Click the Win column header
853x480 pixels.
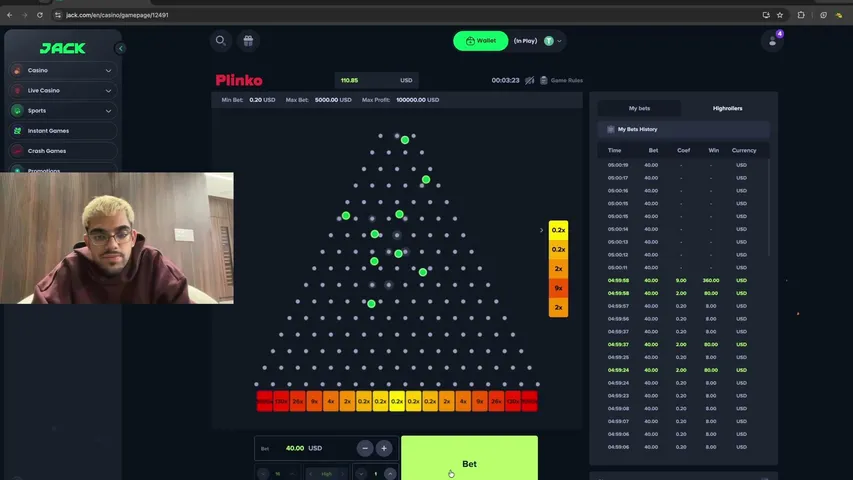point(713,150)
